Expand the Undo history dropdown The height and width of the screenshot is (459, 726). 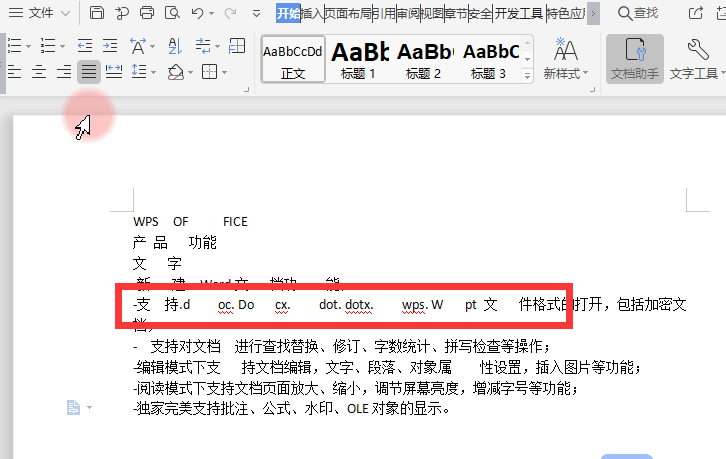pos(211,13)
